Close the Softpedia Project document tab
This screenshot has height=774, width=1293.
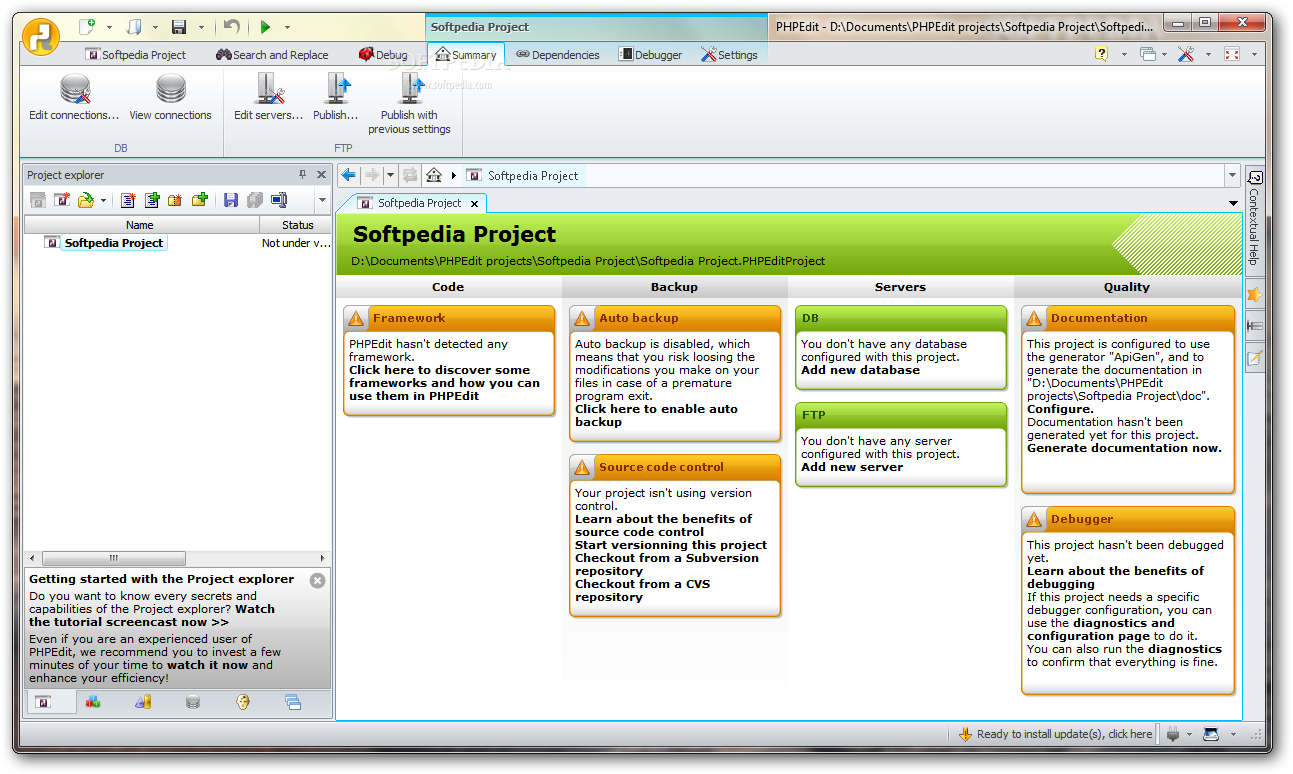coord(475,204)
